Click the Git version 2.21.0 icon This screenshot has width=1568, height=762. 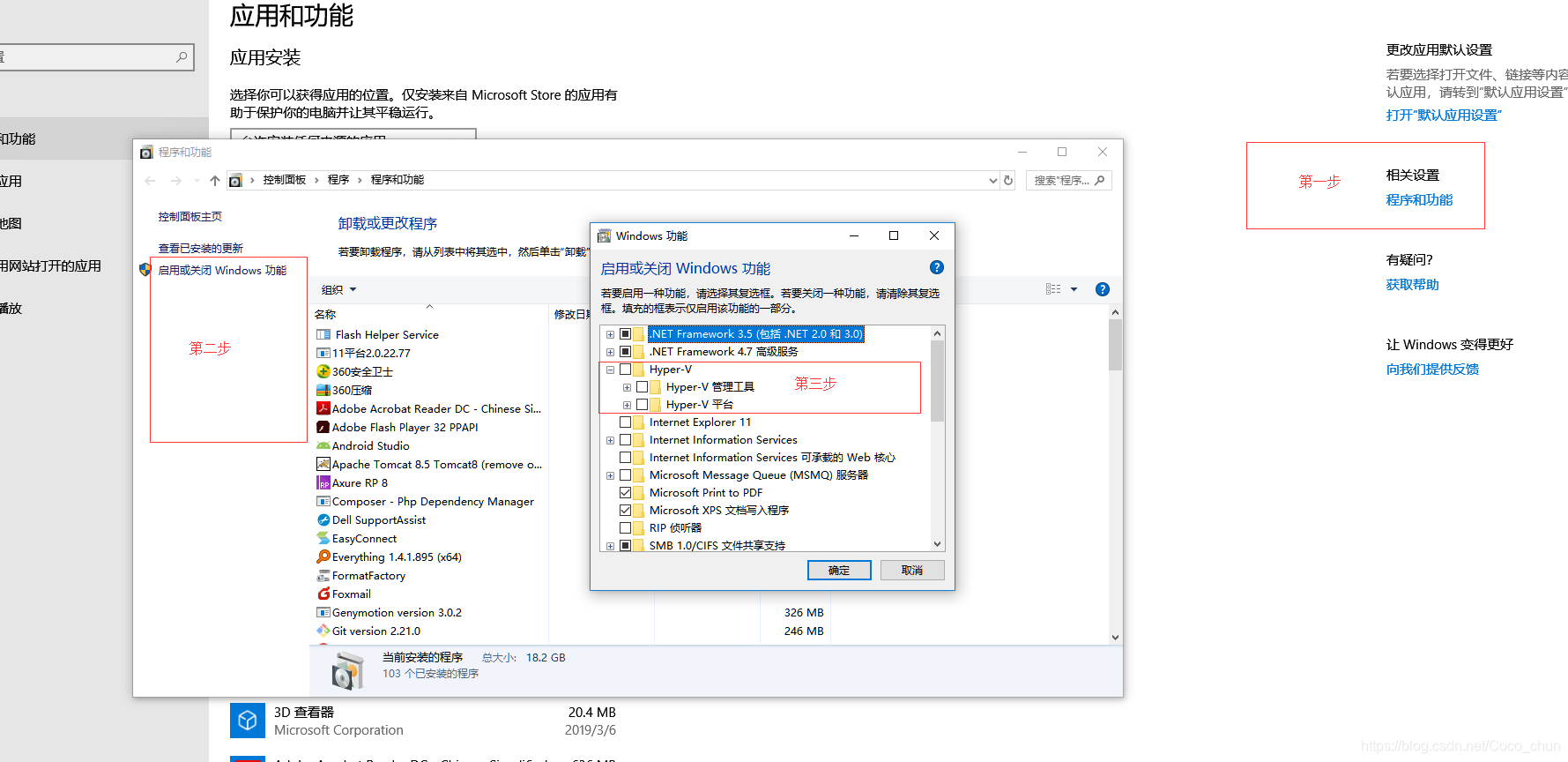tap(323, 631)
